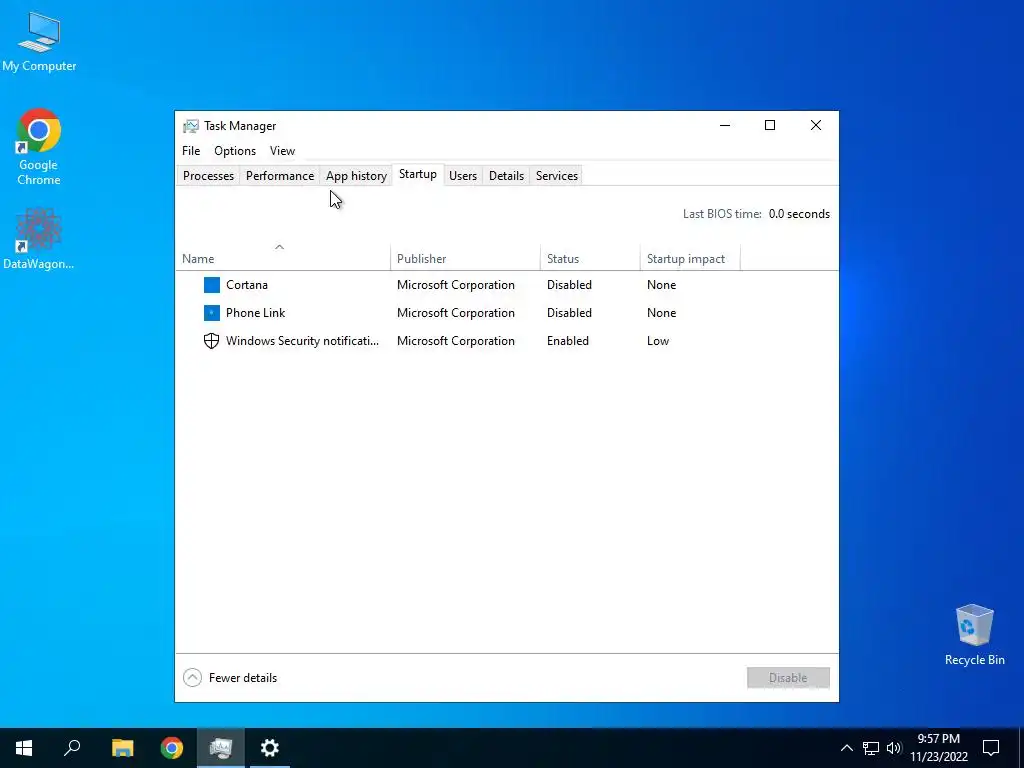
Task: Select the Recycle Bin icon on the desktop
Action: 974,635
